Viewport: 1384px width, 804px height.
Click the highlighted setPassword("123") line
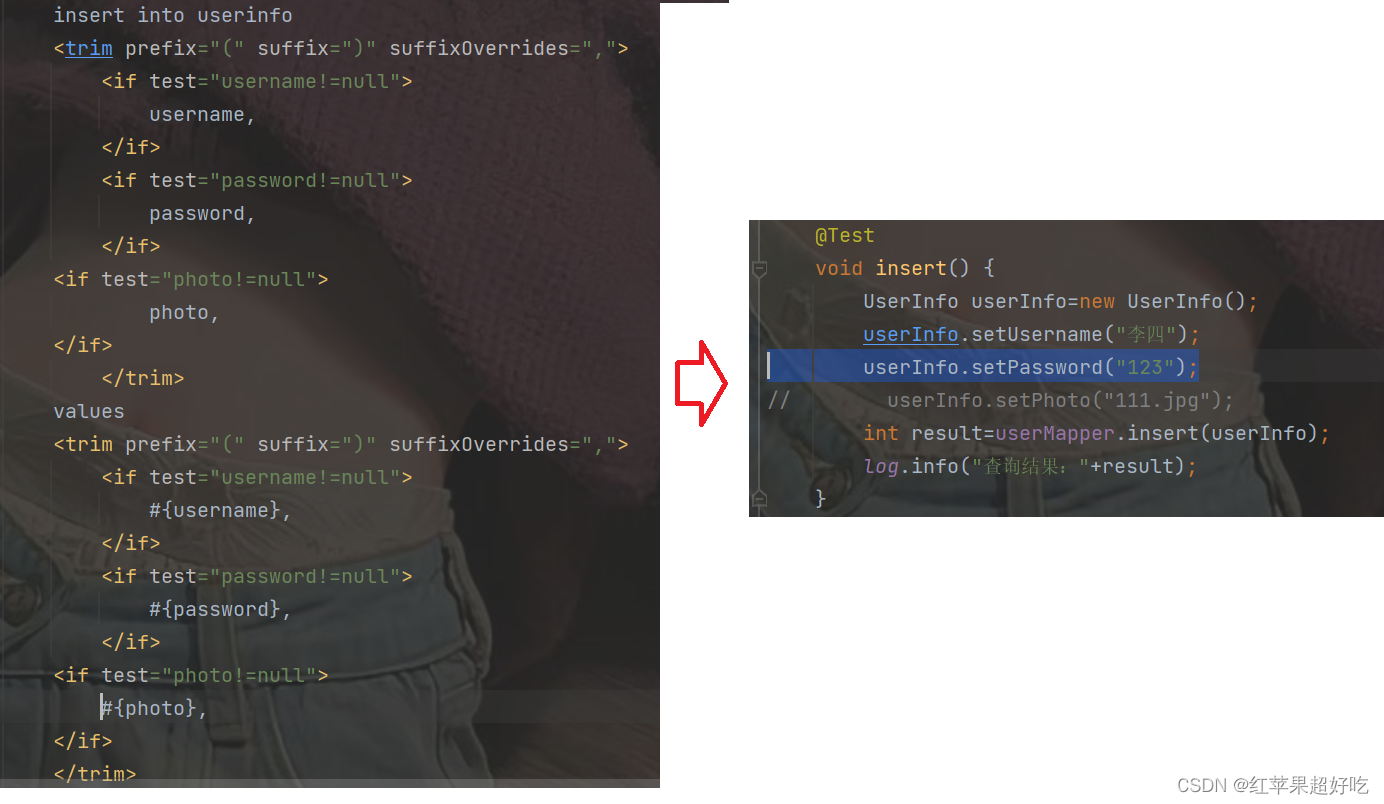tap(1030, 367)
